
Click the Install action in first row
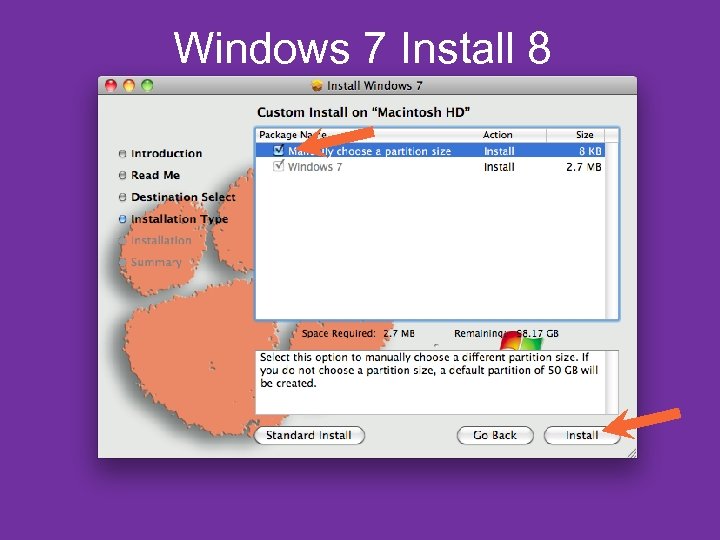[x=499, y=151]
